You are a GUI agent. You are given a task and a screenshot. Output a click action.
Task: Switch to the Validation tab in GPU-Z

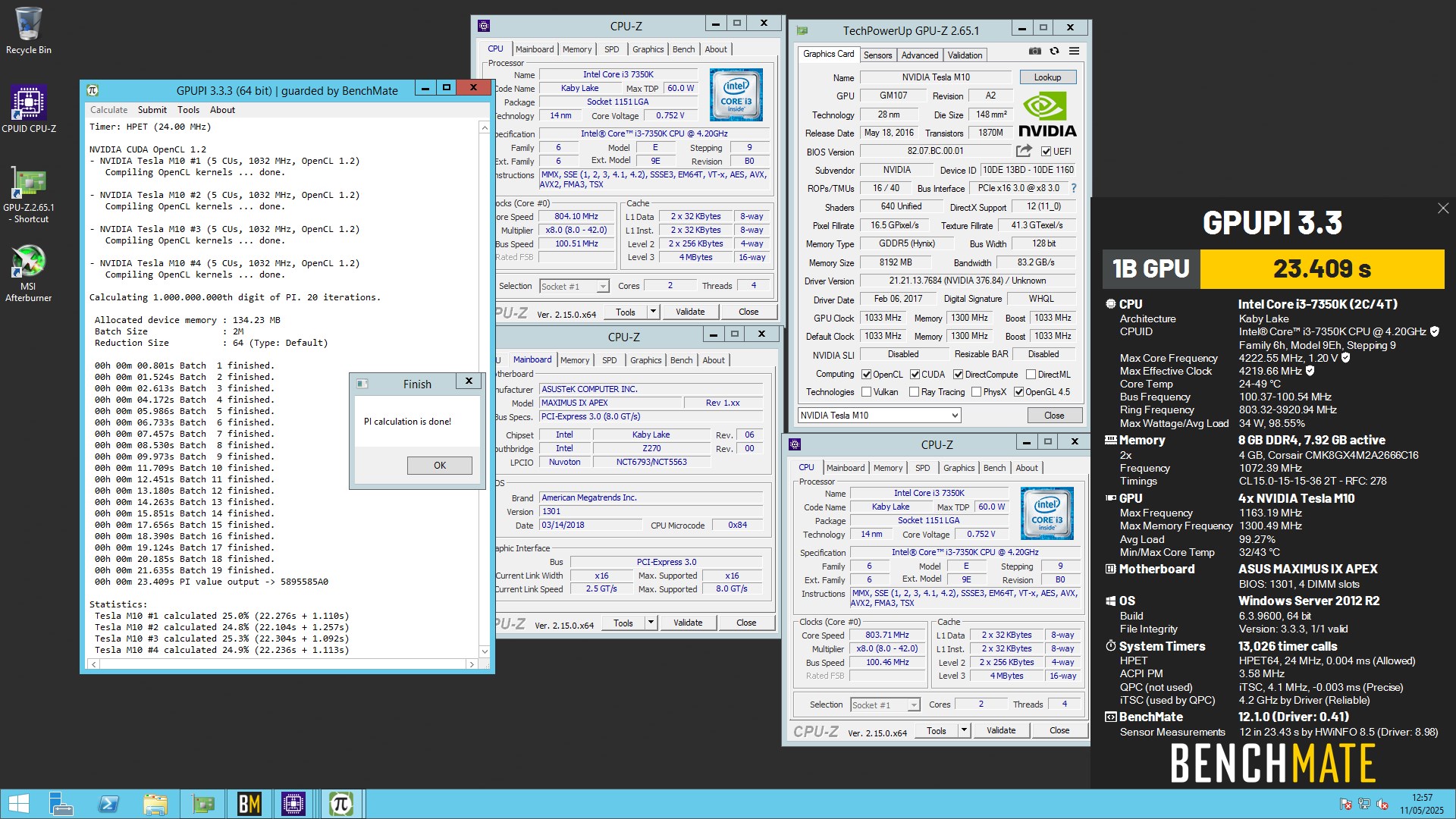pyautogui.click(x=965, y=55)
